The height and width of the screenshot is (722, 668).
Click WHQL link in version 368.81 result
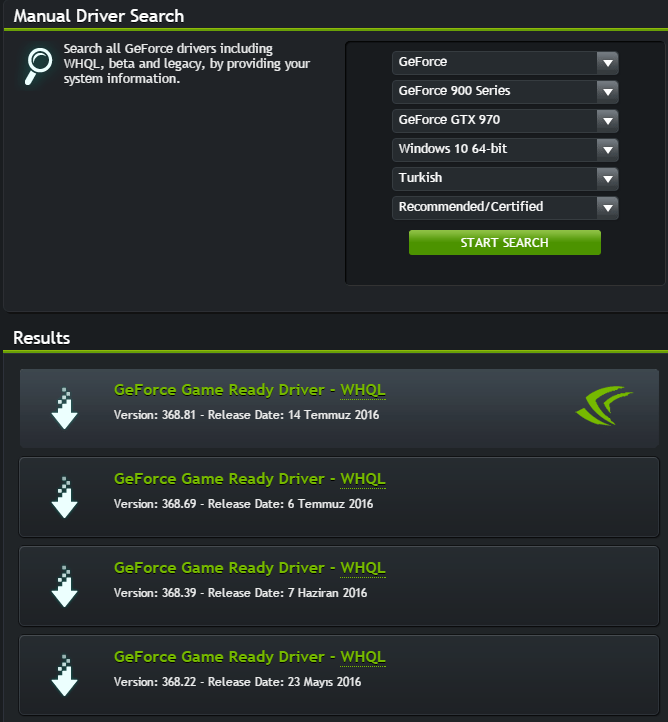pos(363,390)
